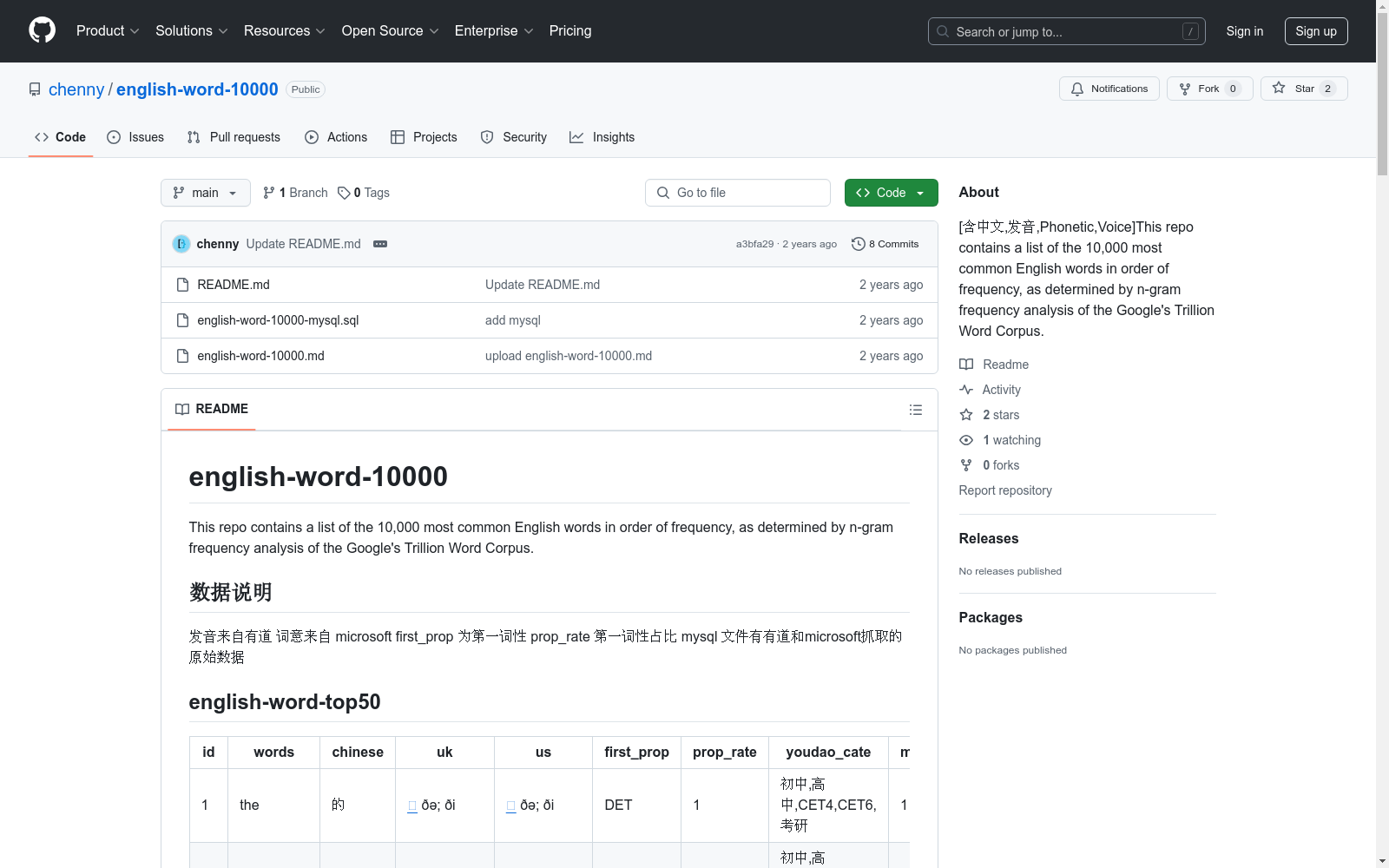Click the repository book icon beside chenny

tap(35, 89)
